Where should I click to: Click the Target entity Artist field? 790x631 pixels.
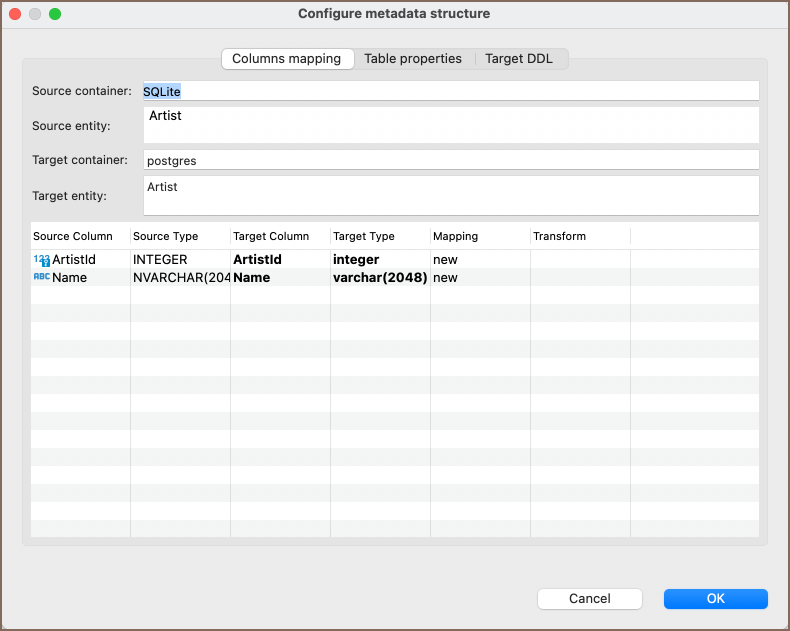[450, 195]
